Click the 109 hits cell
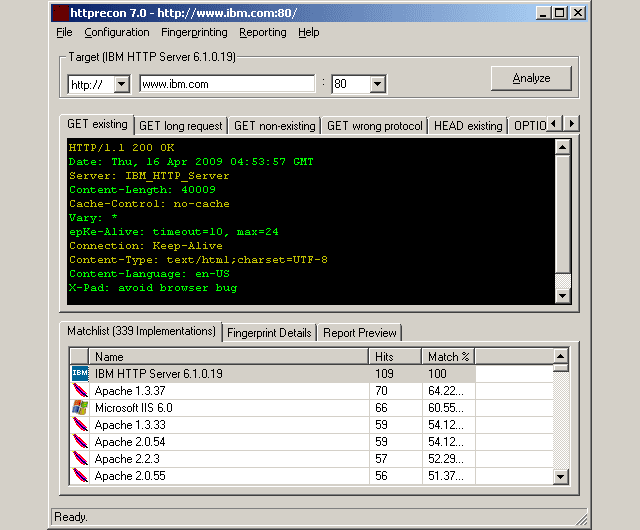The image size is (640, 530). pyautogui.click(x=395, y=374)
